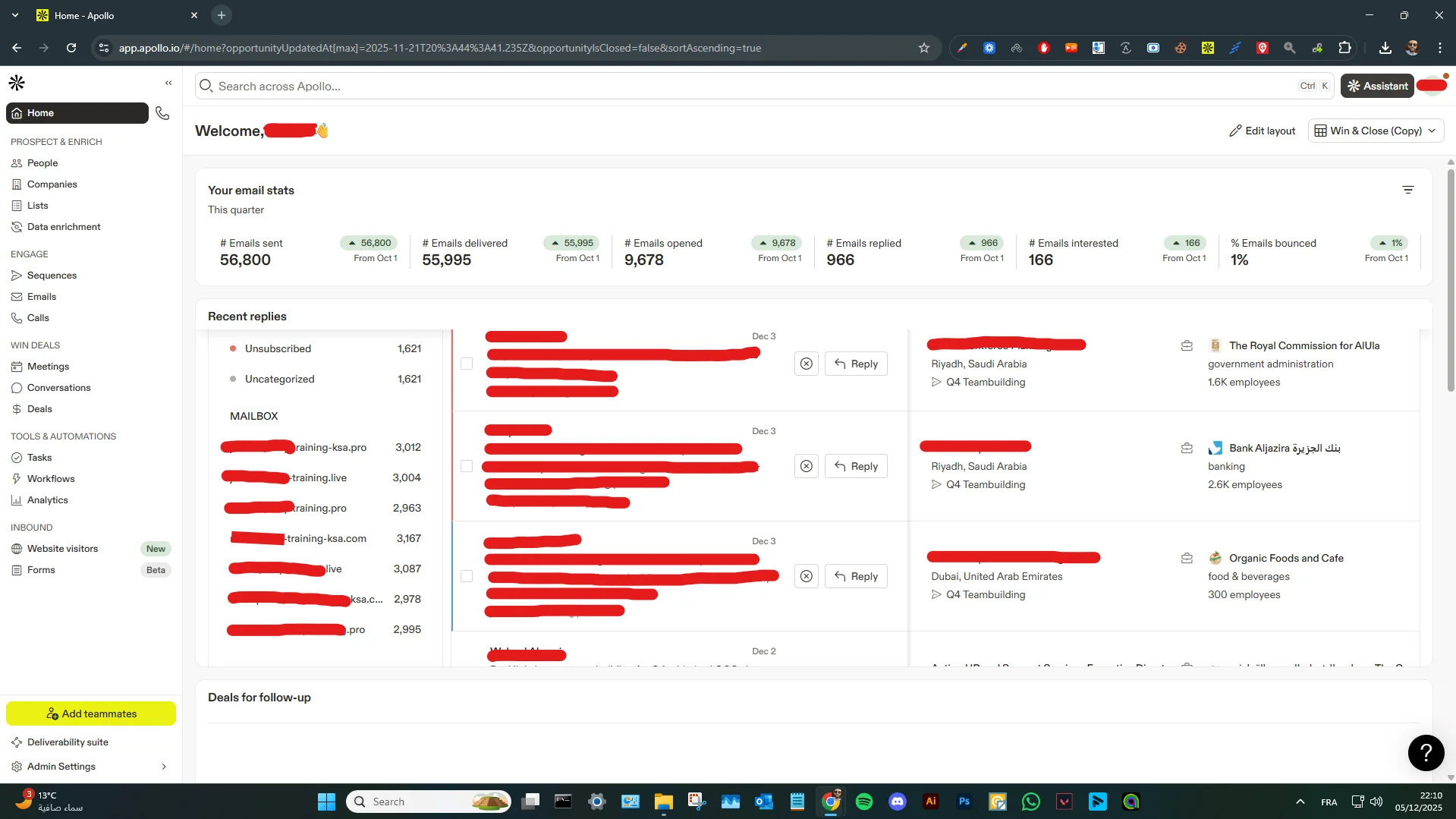Viewport: 1456px width, 819px height.
Task: Open Spotify from the taskbar
Action: coord(864,802)
